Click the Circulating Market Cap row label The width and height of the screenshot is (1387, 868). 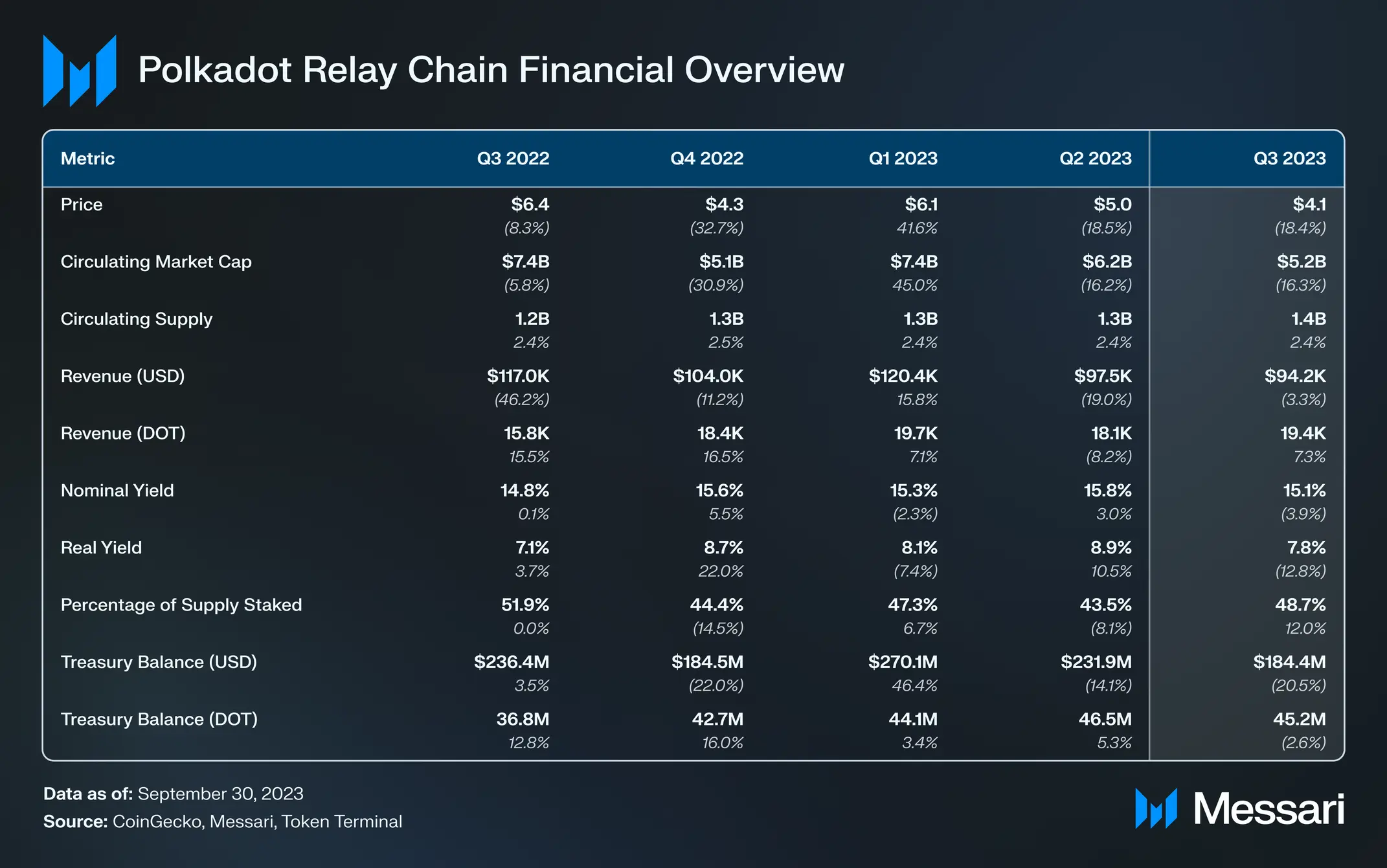pos(156,262)
